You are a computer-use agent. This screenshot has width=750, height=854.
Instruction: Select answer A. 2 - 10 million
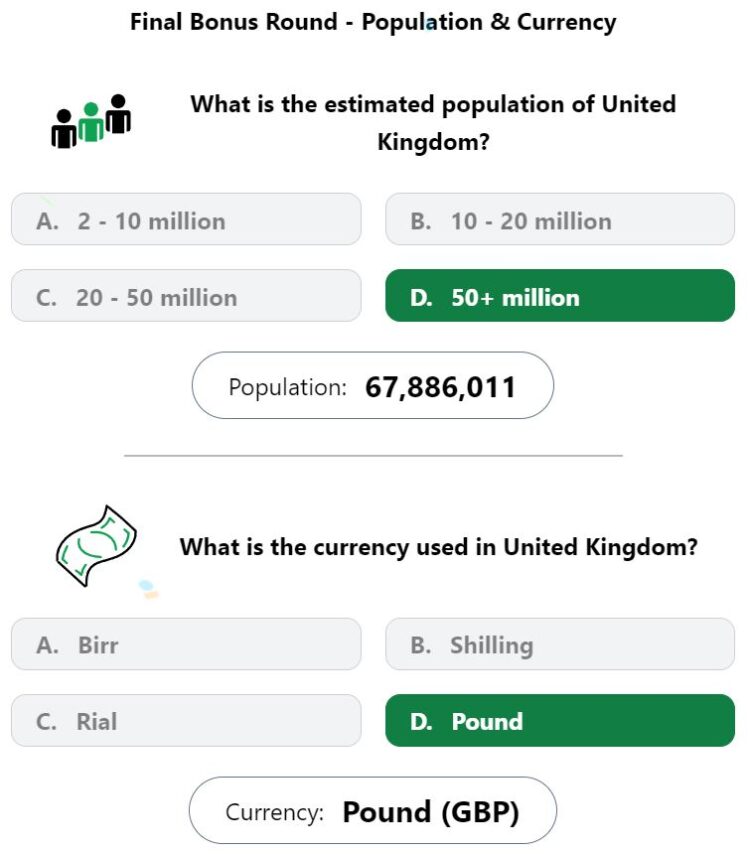pos(186,219)
